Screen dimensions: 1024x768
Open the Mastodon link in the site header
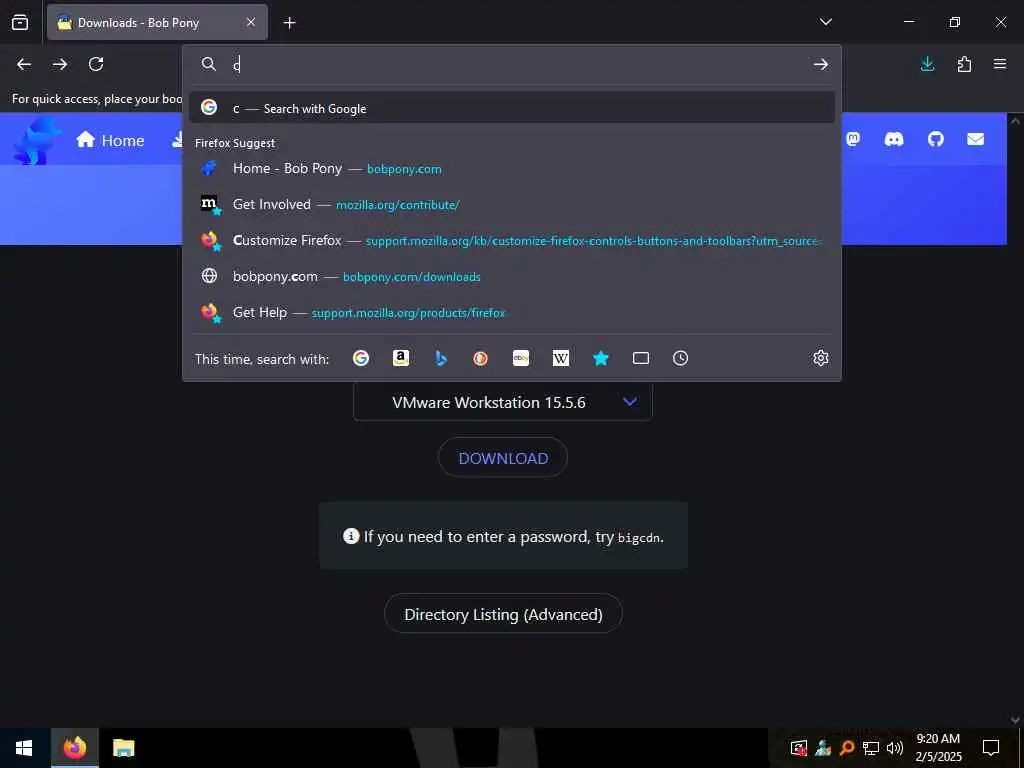point(853,139)
